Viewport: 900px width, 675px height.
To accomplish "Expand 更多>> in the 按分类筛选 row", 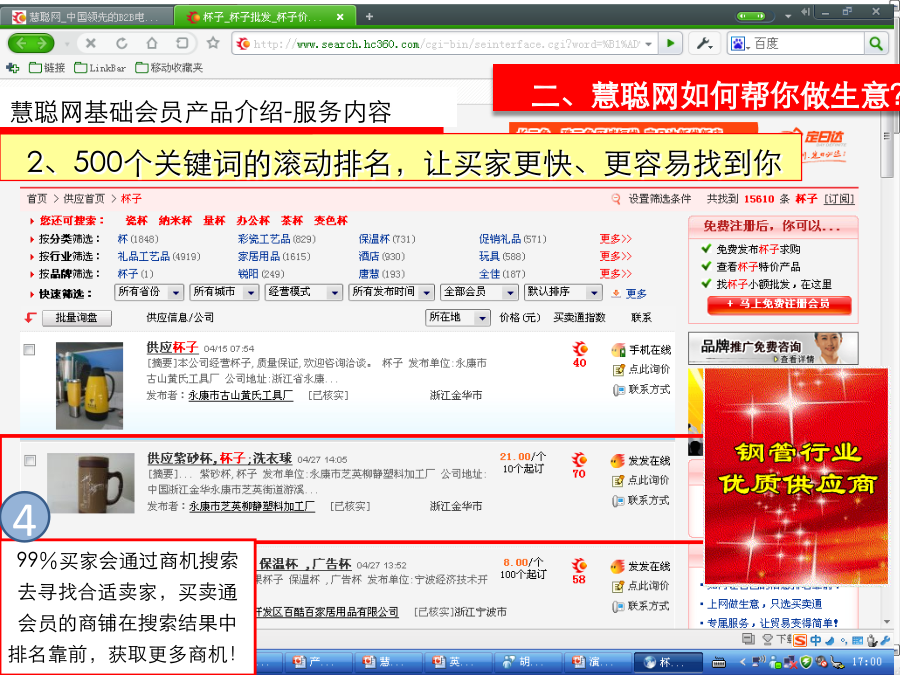I will 615,239.
